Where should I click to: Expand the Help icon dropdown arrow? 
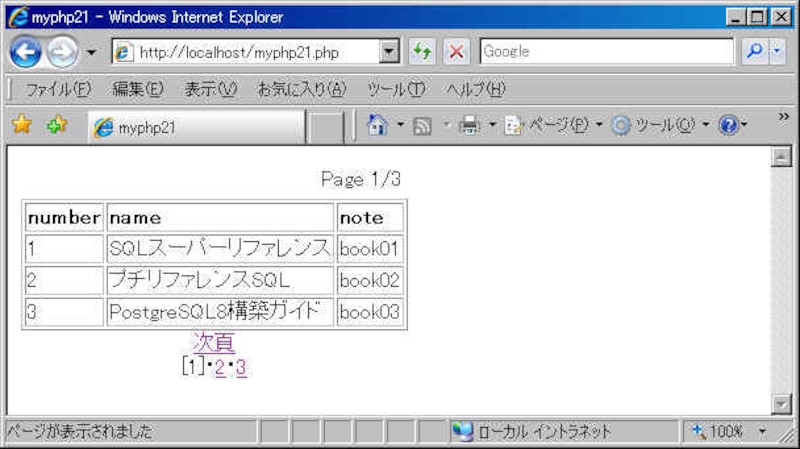[744, 124]
